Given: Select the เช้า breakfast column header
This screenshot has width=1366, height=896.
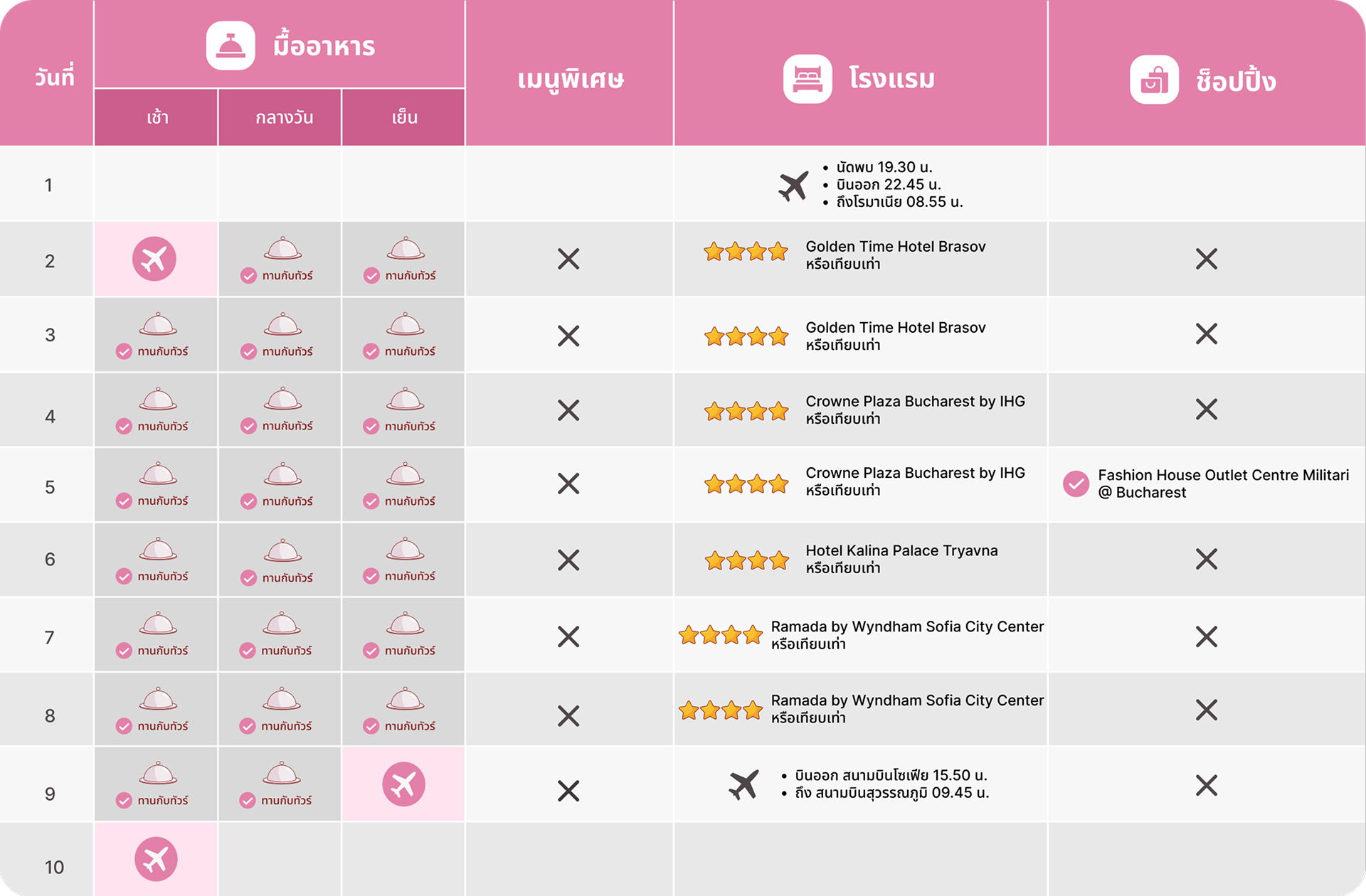Looking at the screenshot, I should (x=157, y=117).
